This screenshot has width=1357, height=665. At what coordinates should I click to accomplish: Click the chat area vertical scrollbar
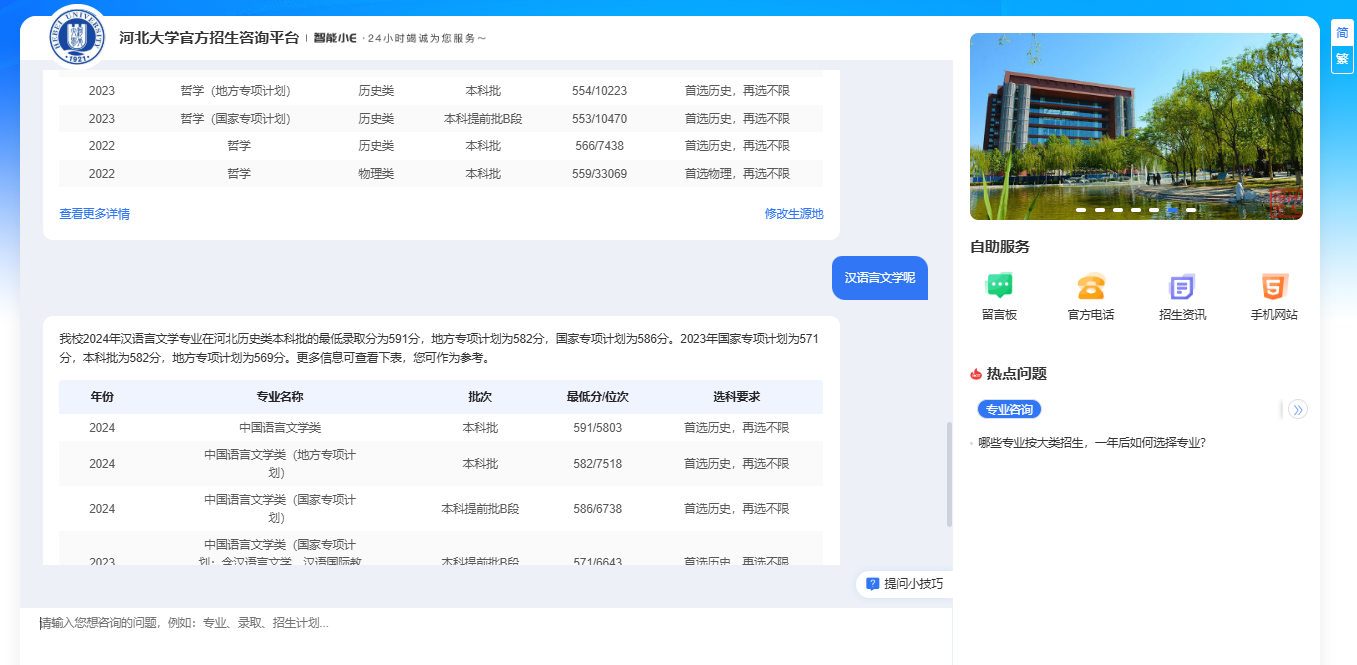(949, 475)
